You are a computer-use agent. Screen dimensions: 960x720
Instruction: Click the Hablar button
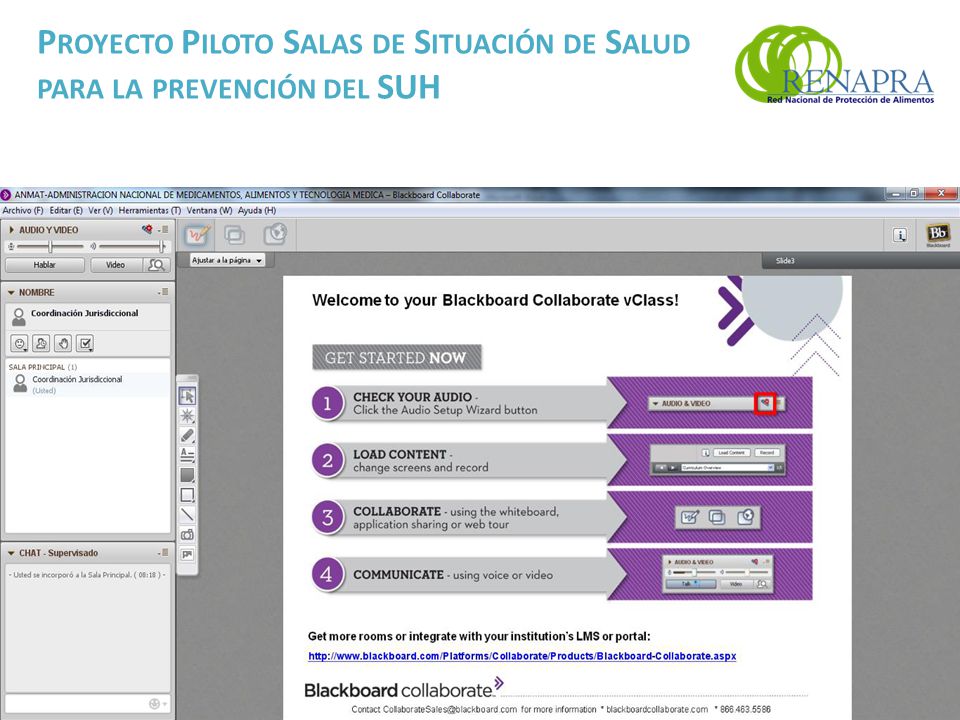[45, 265]
